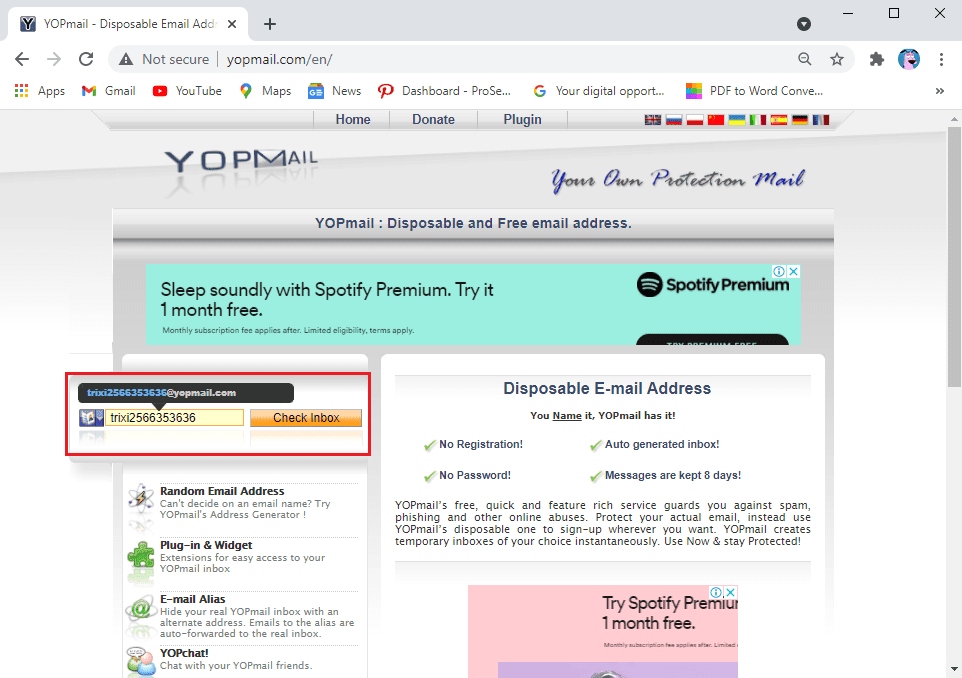This screenshot has height=678, width=962.
Task: Open the News bookmark
Action: (x=334, y=91)
